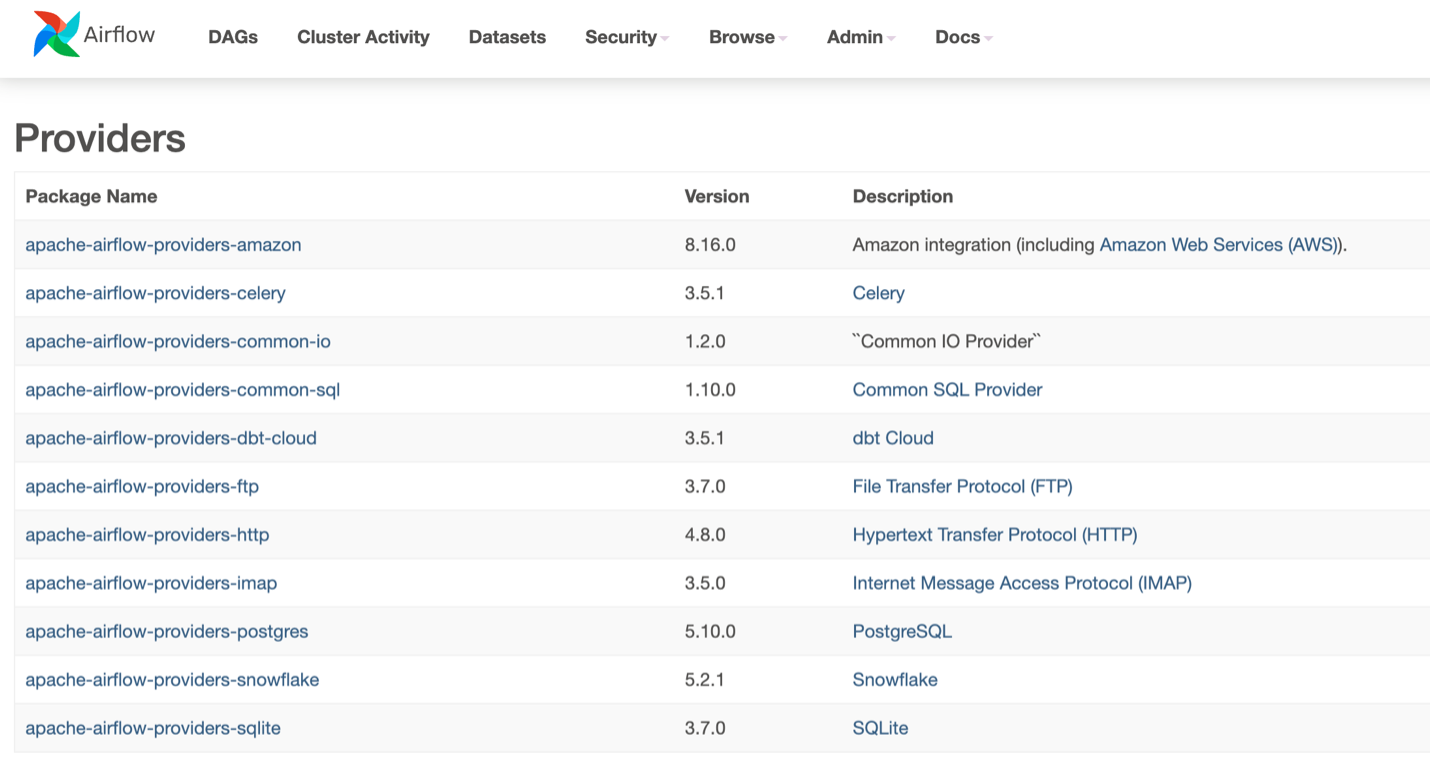The width and height of the screenshot is (1430, 757).
Task: Open the Hypertext Transfer Protocol (HTTP) link
Action: 994,534
